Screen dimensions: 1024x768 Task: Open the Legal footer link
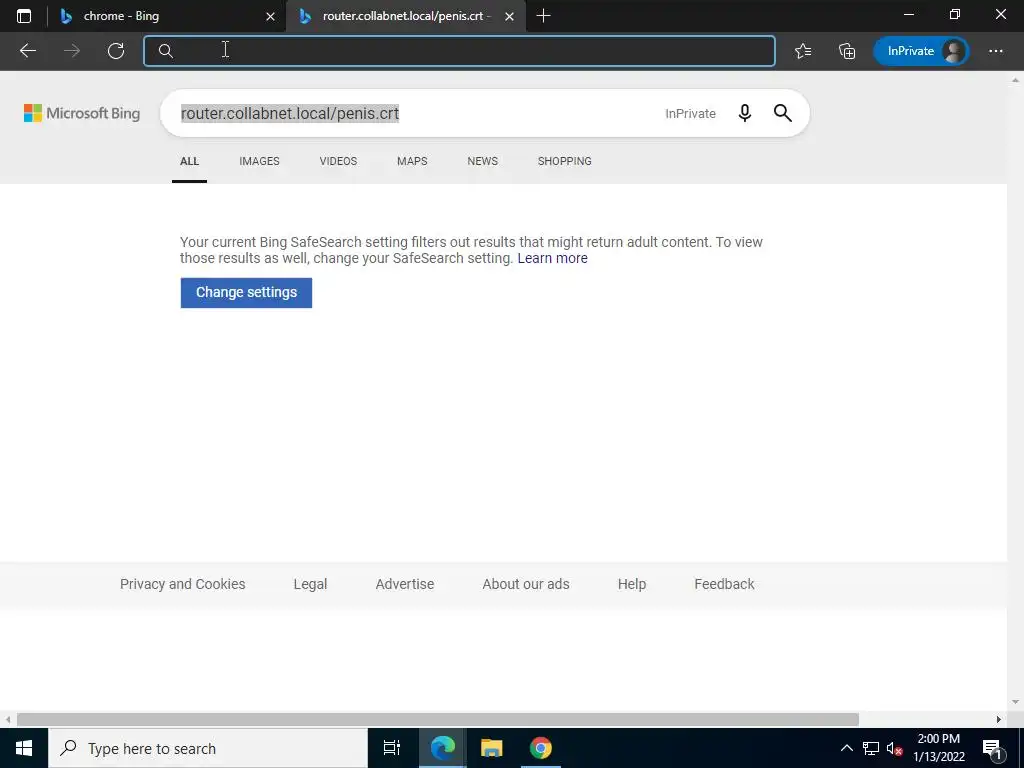310,584
